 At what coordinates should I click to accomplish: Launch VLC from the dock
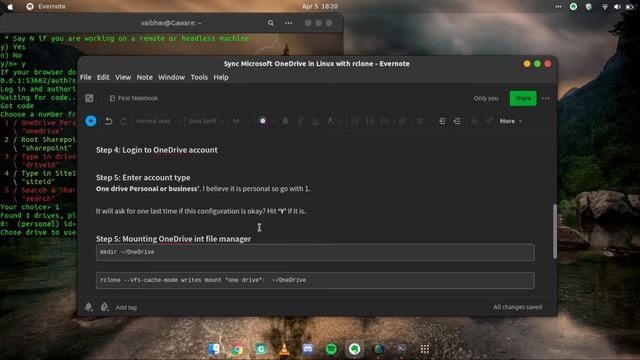click(284, 349)
